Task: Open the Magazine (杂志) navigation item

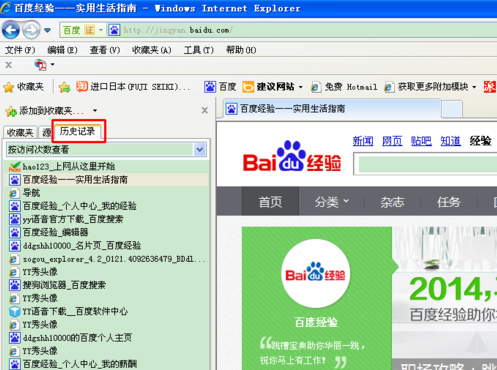Action: click(392, 202)
